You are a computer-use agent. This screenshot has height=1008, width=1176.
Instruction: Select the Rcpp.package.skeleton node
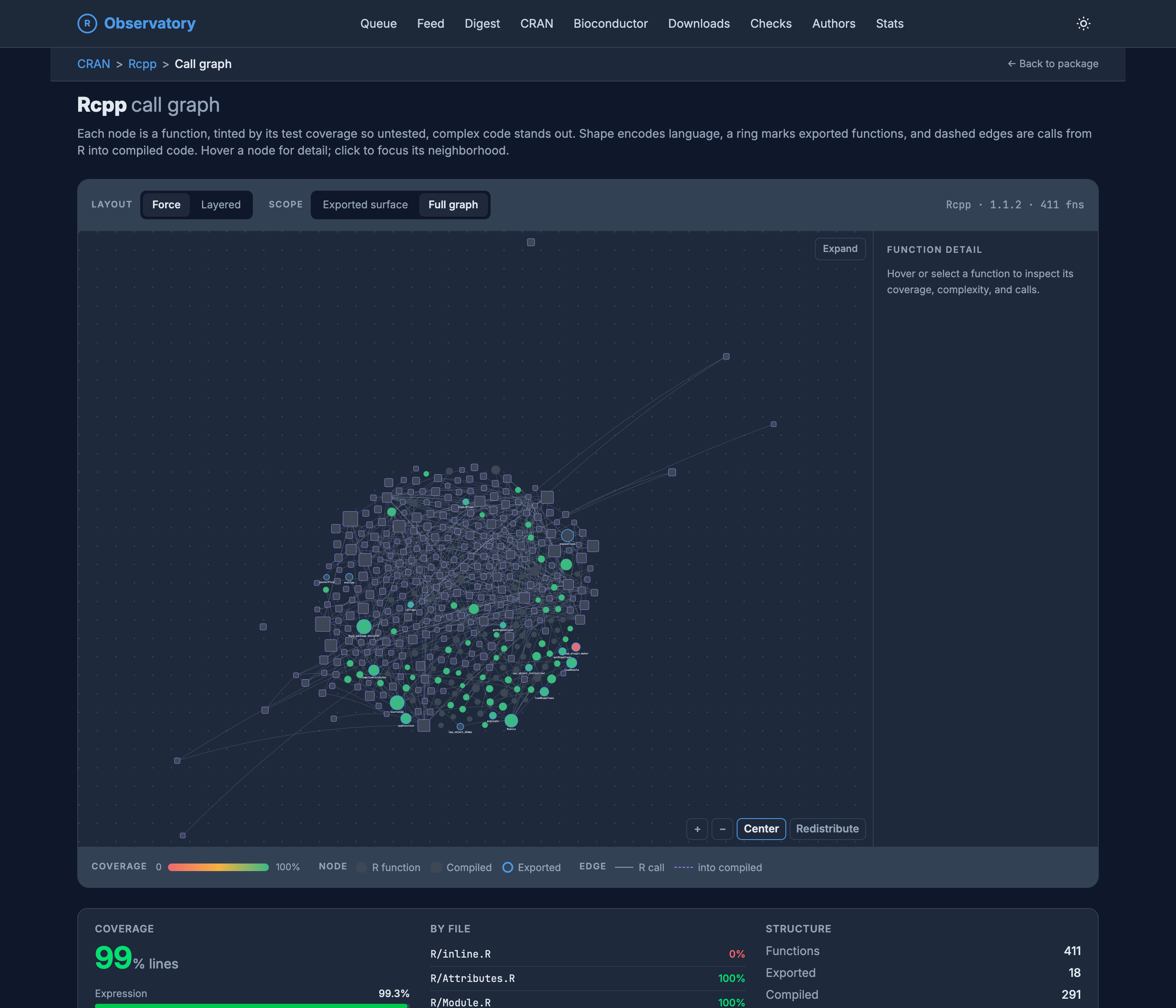(x=364, y=627)
